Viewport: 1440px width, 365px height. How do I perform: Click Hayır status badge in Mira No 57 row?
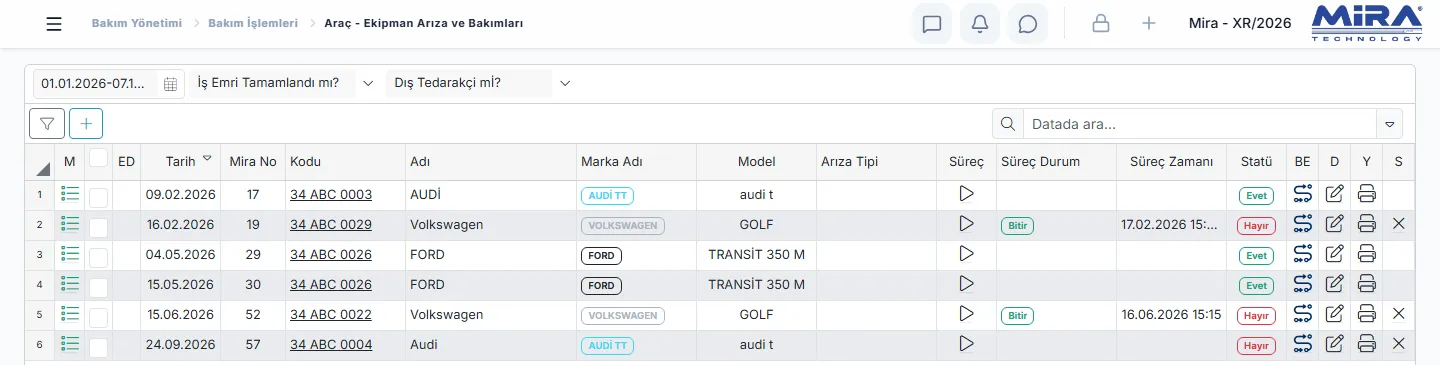[1256, 346]
